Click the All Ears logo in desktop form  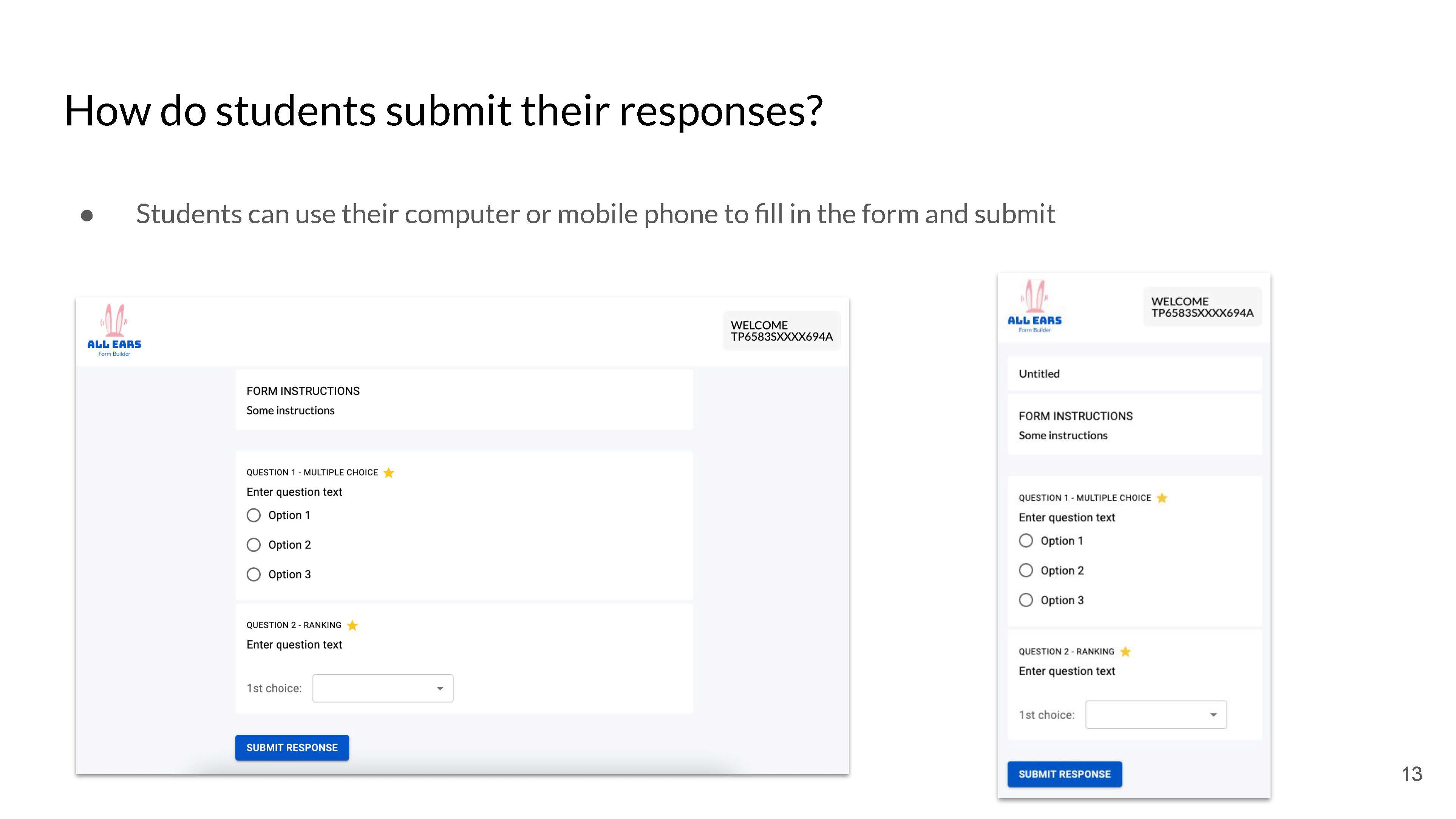(x=114, y=330)
